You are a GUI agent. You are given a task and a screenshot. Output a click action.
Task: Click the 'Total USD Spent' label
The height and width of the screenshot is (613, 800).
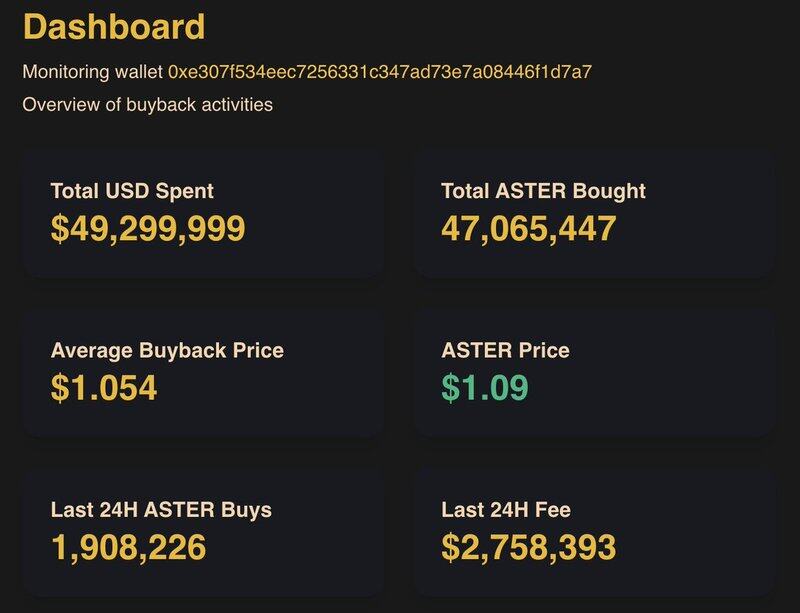132,191
